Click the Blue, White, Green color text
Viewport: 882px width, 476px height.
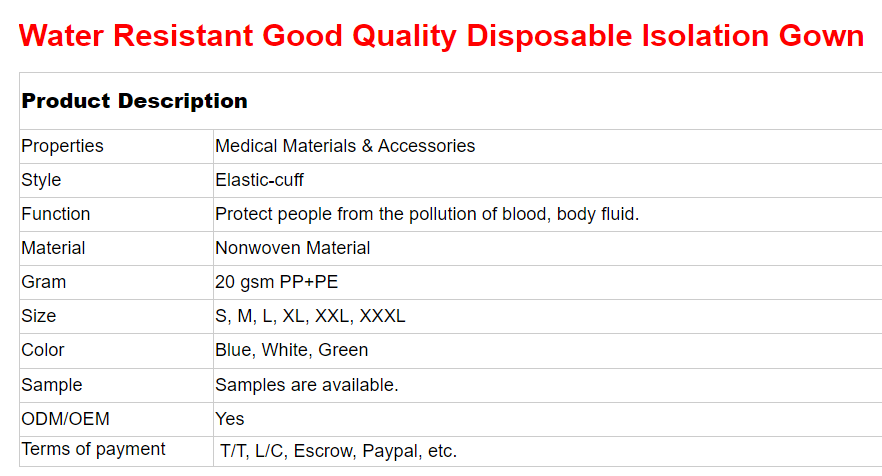292,350
